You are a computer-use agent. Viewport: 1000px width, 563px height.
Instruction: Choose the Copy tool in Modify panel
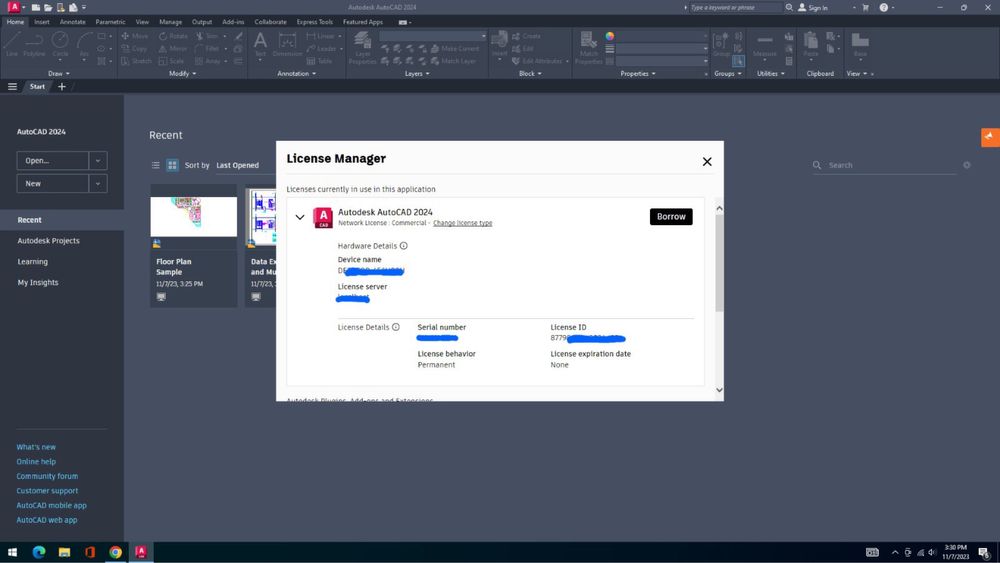(x=134, y=48)
